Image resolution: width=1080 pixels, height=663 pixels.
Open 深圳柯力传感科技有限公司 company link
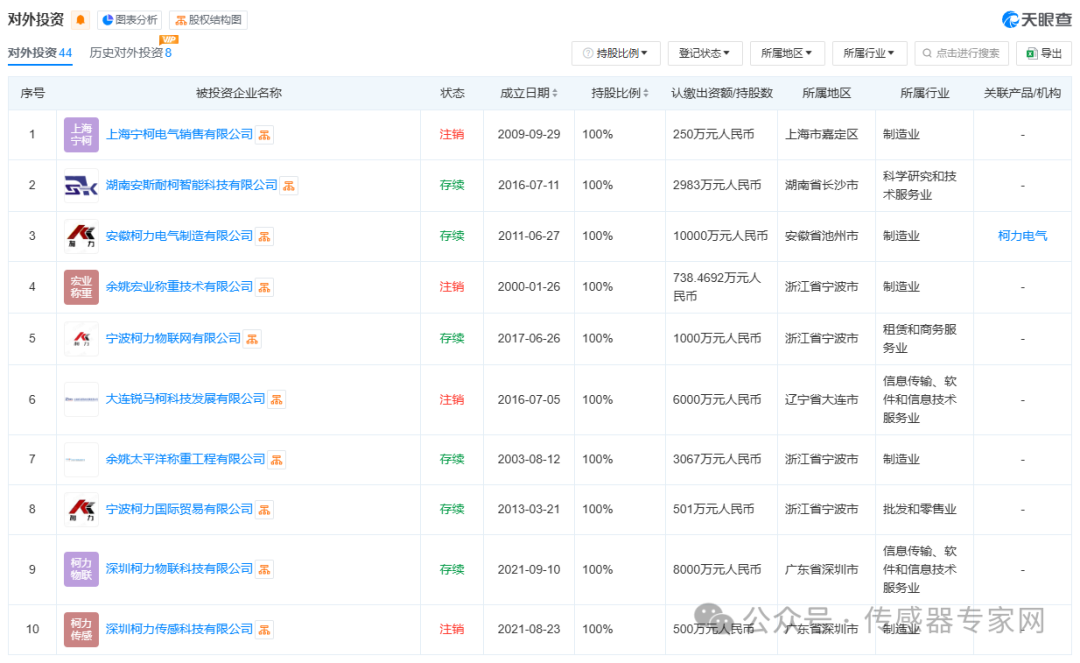[179, 629]
